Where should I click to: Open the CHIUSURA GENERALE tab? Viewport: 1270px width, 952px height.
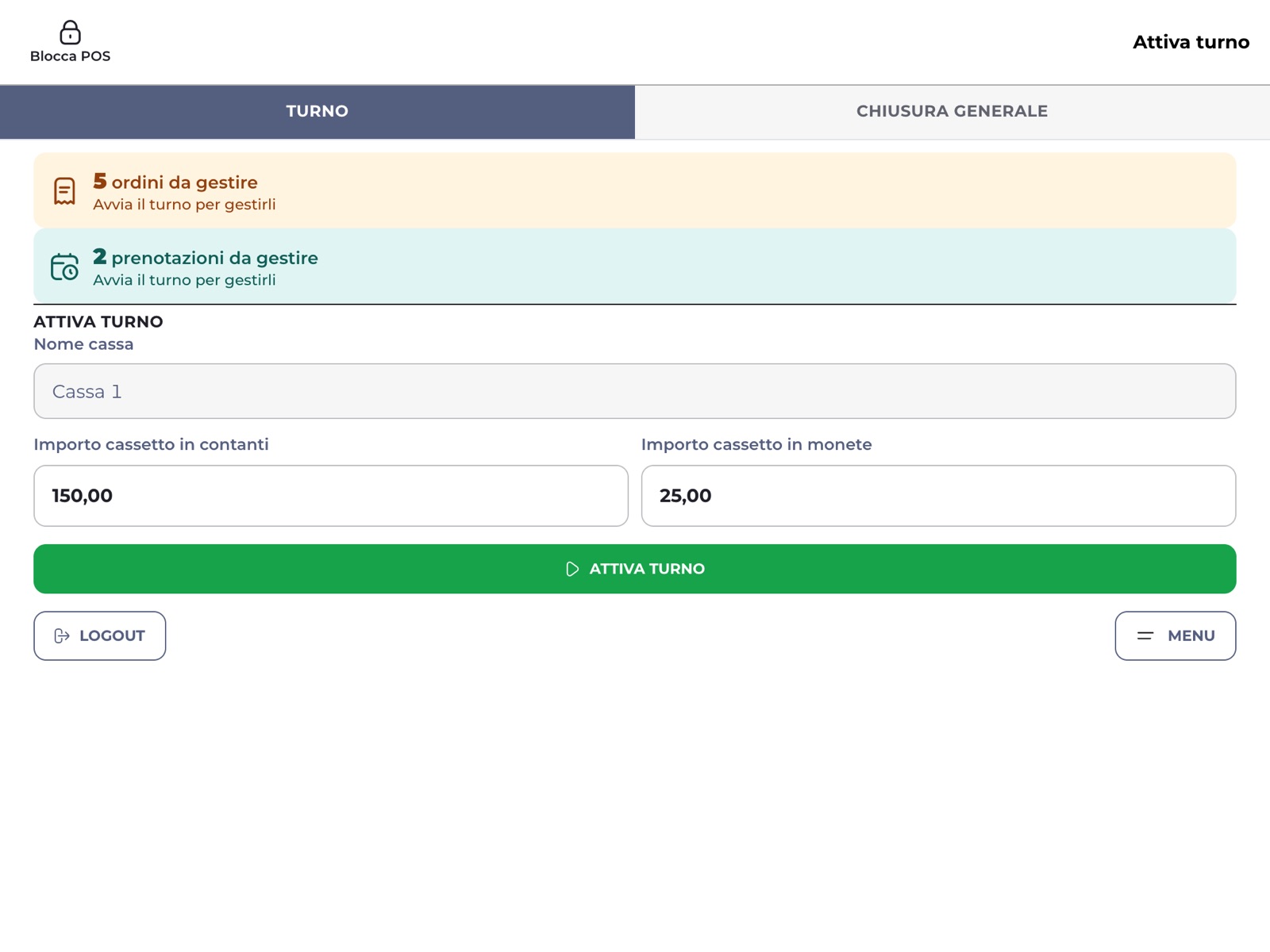952,112
